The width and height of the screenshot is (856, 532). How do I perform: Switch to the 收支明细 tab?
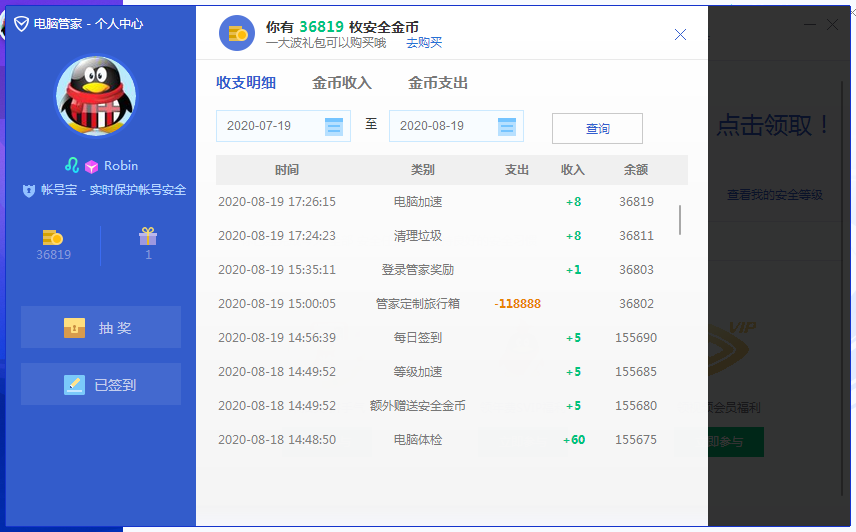tap(246, 83)
